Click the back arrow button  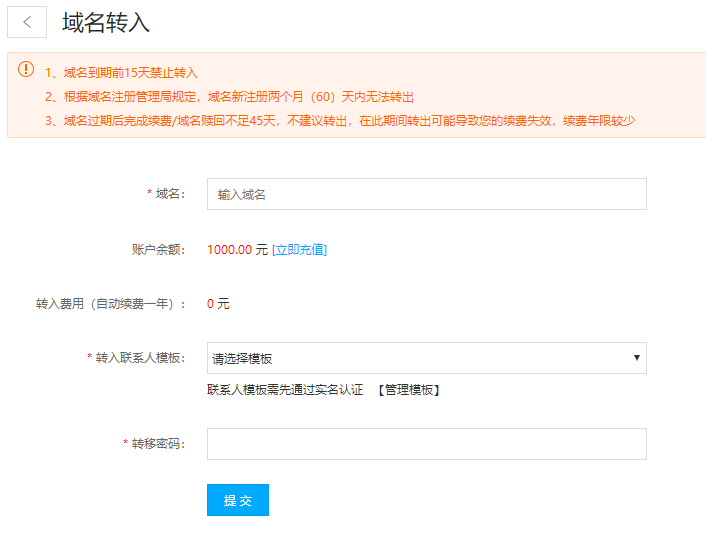(x=27, y=22)
